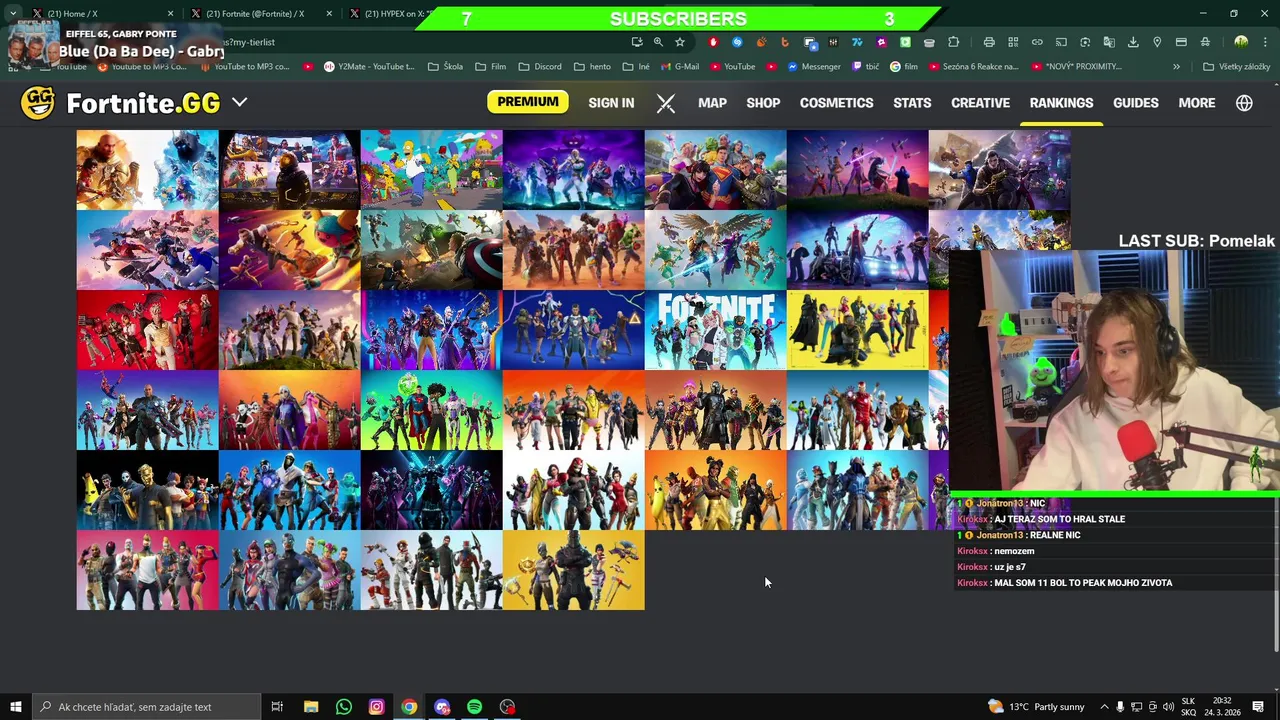Viewport: 1280px width, 720px height.
Task: Open Spotify from the taskbar
Action: click(475, 707)
